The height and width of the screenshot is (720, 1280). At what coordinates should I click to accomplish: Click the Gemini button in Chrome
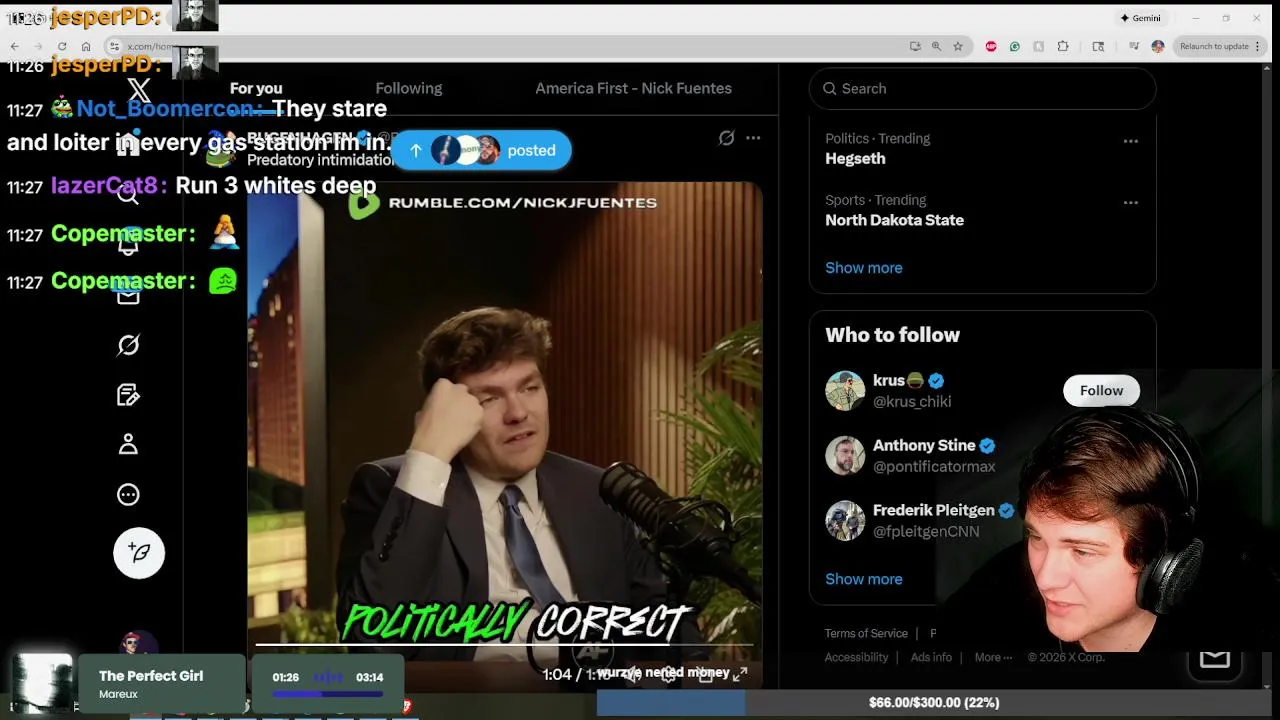[1140, 18]
